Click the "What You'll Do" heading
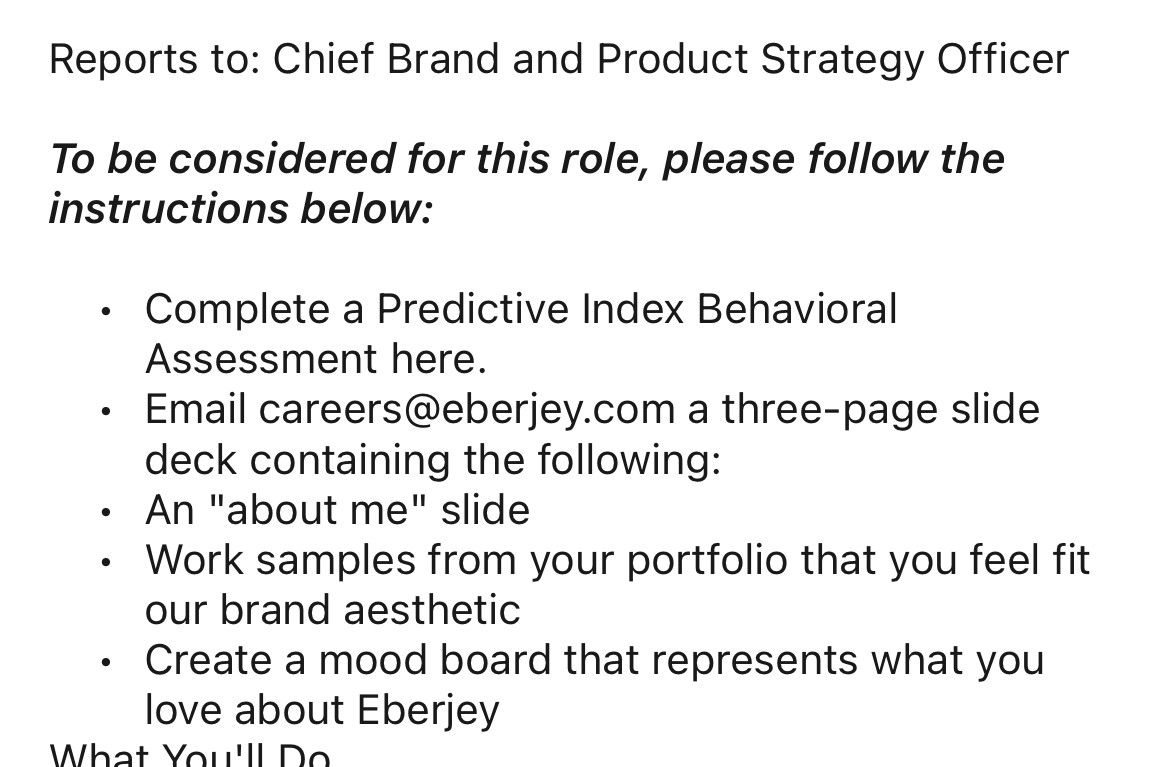This screenshot has height=767, width=1170. point(190,755)
